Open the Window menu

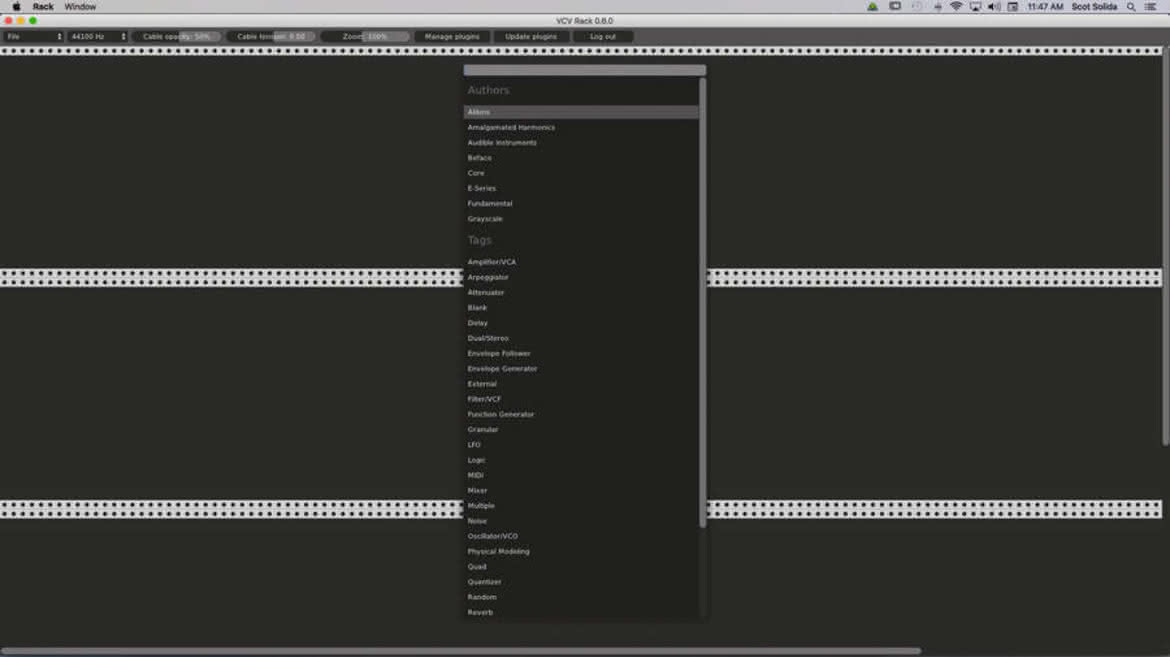[x=80, y=7]
